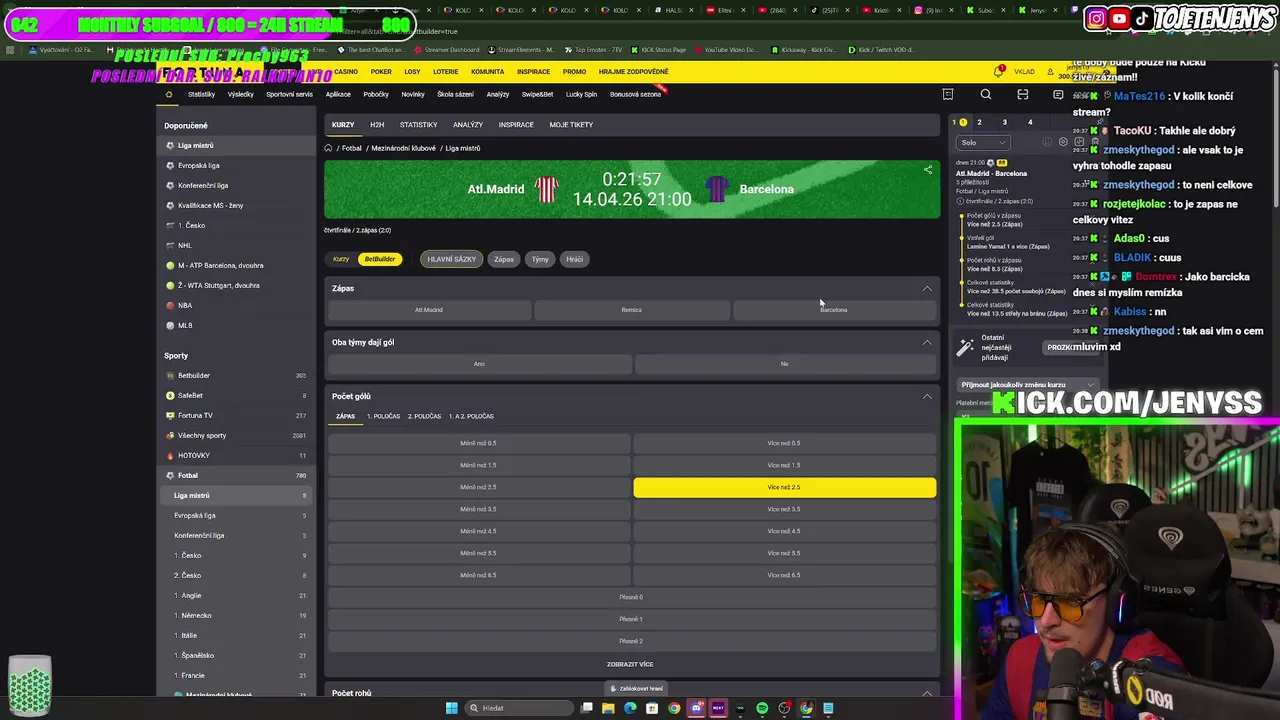1280x720 pixels.
Task: Select Remíza draw odds
Action: 631,310
